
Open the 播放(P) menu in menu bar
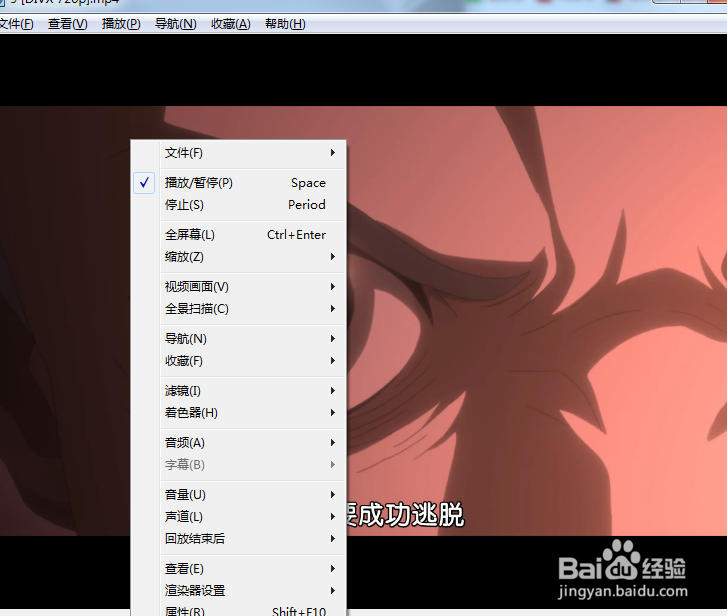(x=121, y=24)
